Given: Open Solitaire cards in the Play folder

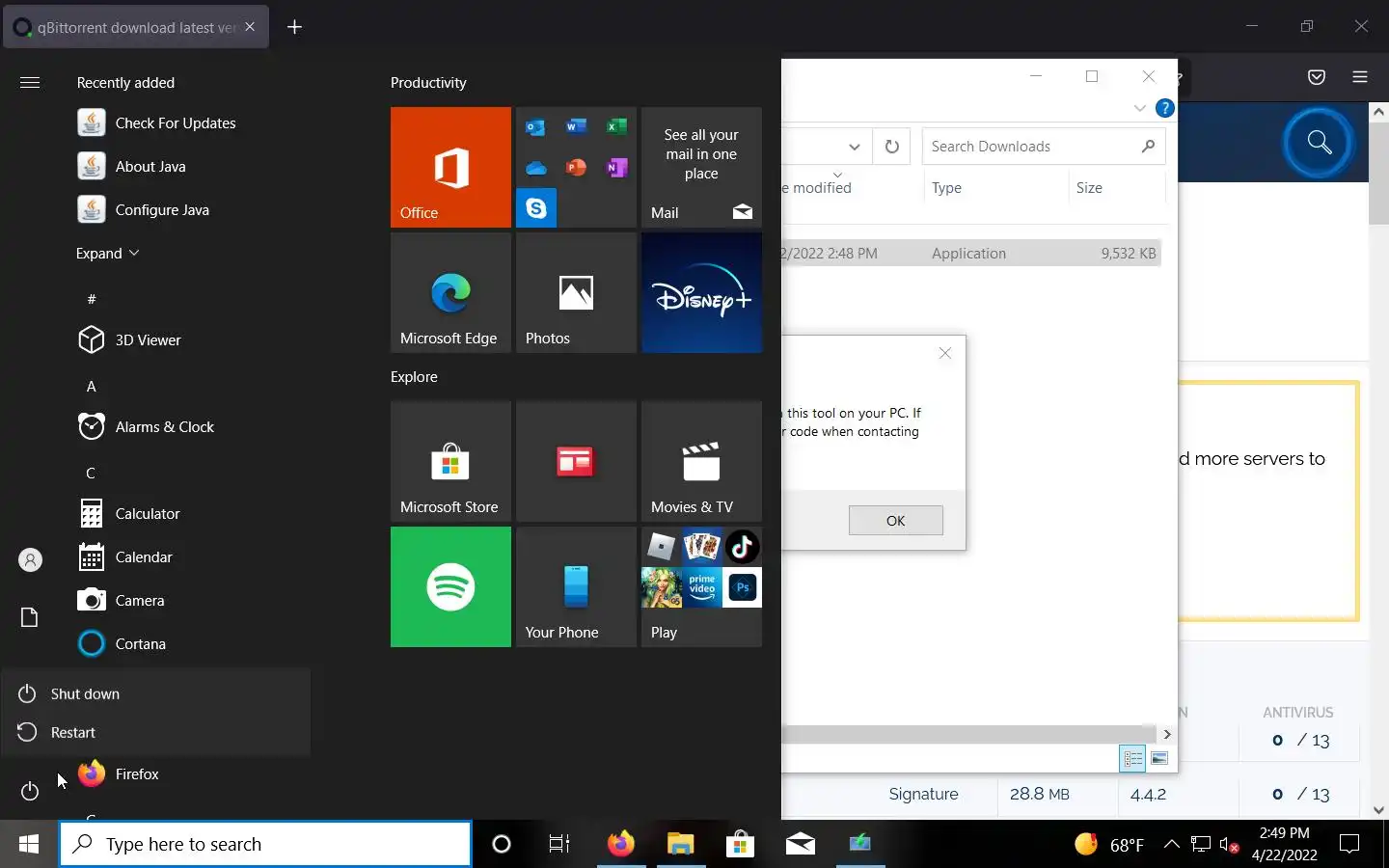Looking at the screenshot, I should tap(702, 547).
